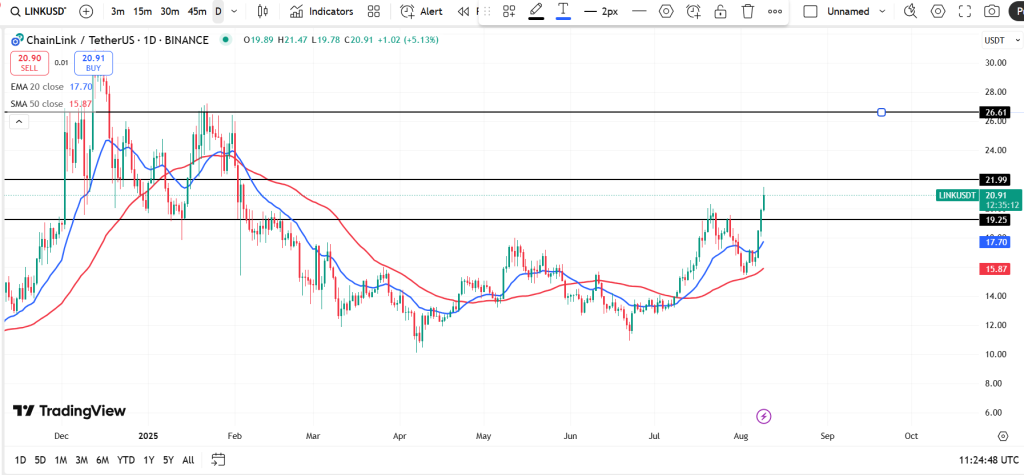This screenshot has width=1024, height=475.
Task: Open drawing settings hexagon icon in floating toolbar
Action: click(x=665, y=11)
